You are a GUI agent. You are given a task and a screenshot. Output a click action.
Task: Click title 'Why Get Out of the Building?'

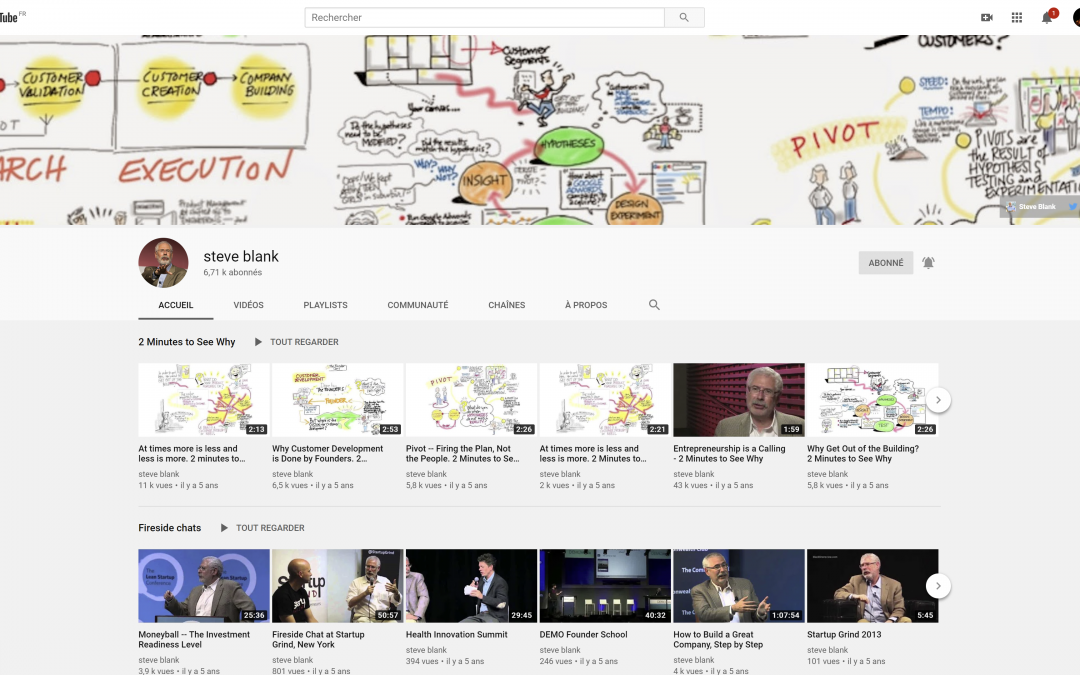click(x=863, y=453)
